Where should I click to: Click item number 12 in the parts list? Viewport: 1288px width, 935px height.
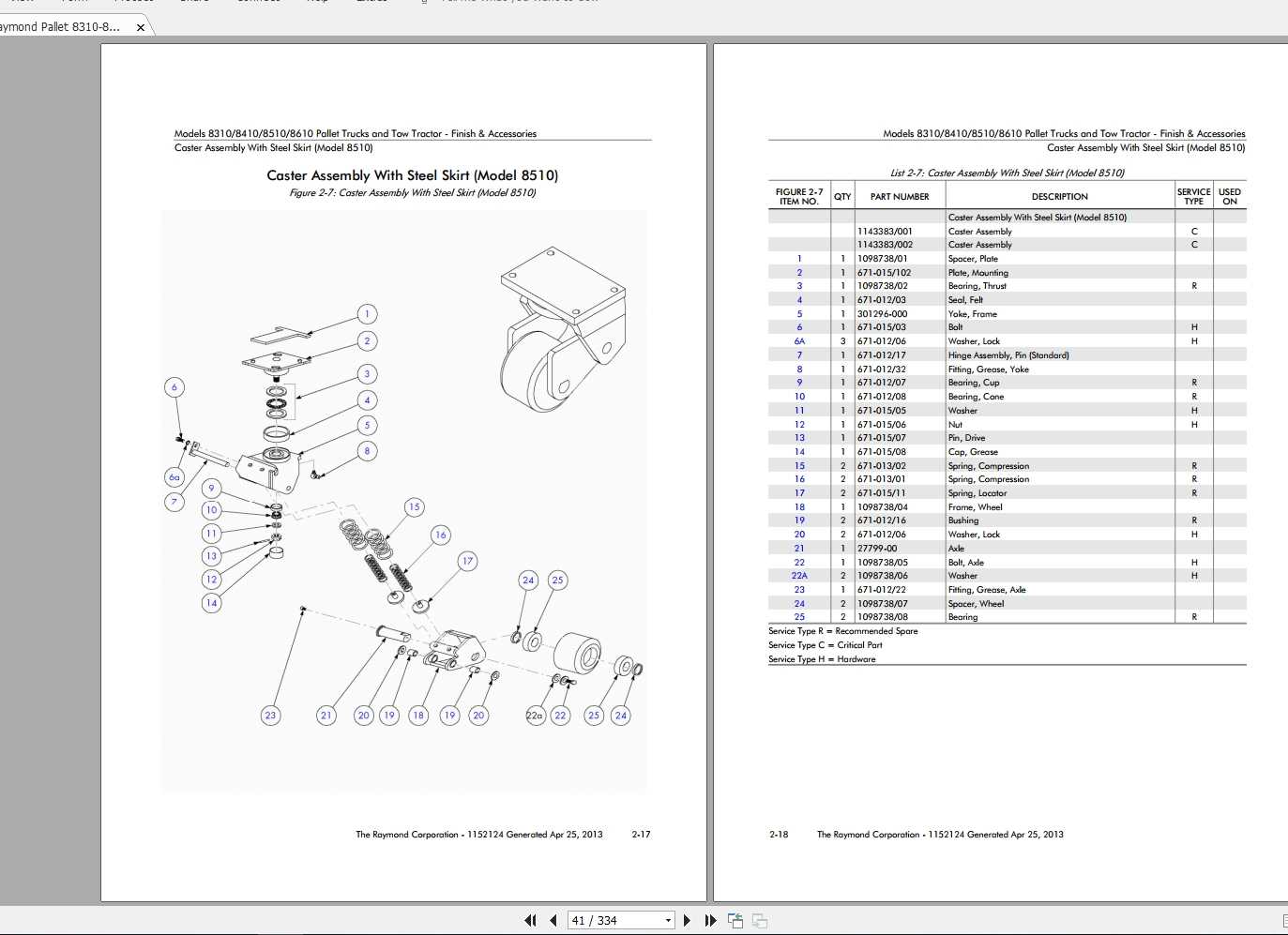pos(799,425)
